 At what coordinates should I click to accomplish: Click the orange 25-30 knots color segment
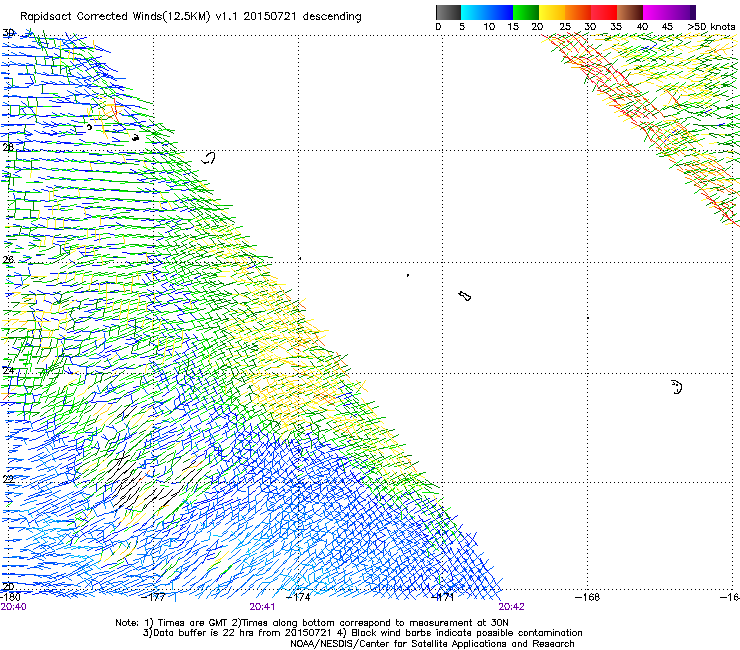[578, 12]
